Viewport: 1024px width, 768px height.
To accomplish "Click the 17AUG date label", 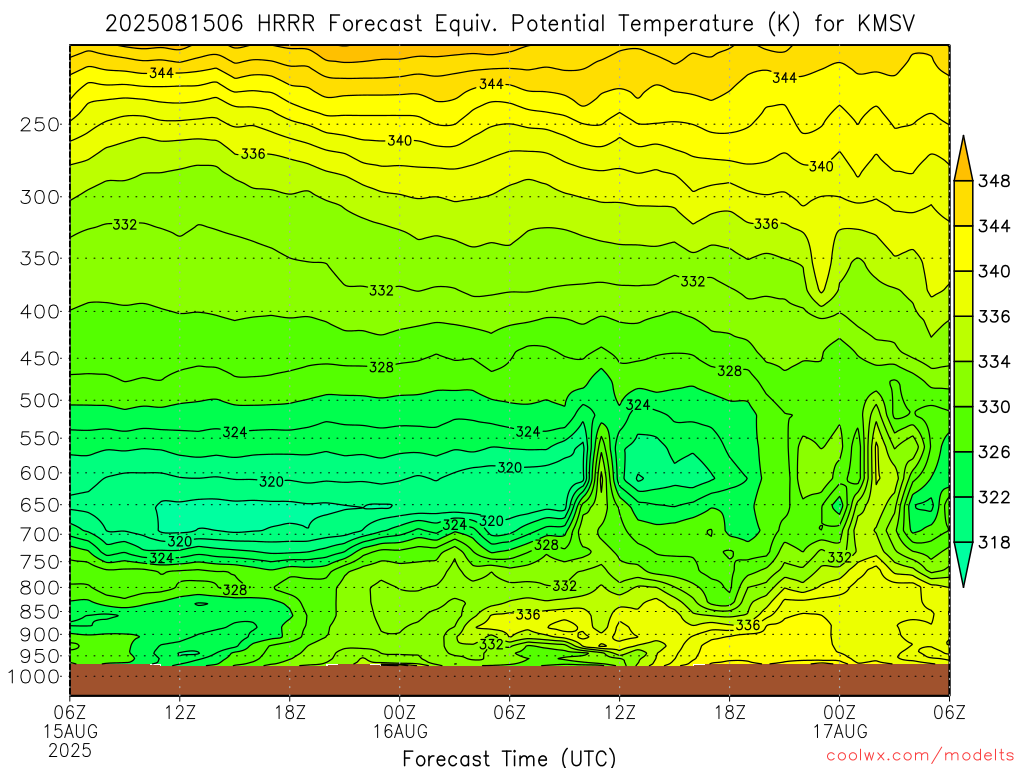I will pos(840,731).
